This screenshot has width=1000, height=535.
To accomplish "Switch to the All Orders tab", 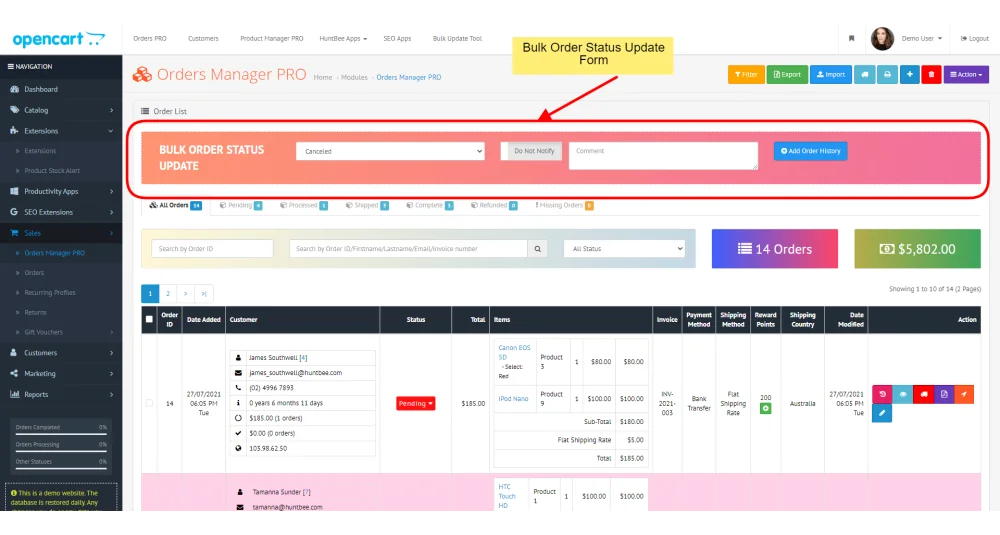I will pyautogui.click(x=175, y=205).
